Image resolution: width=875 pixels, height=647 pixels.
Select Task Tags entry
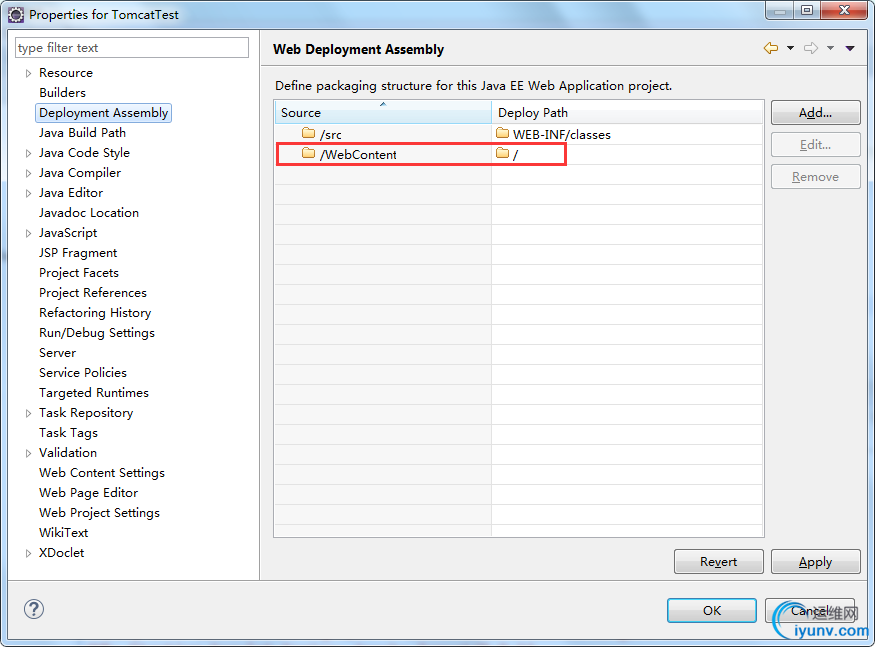[x=68, y=433]
